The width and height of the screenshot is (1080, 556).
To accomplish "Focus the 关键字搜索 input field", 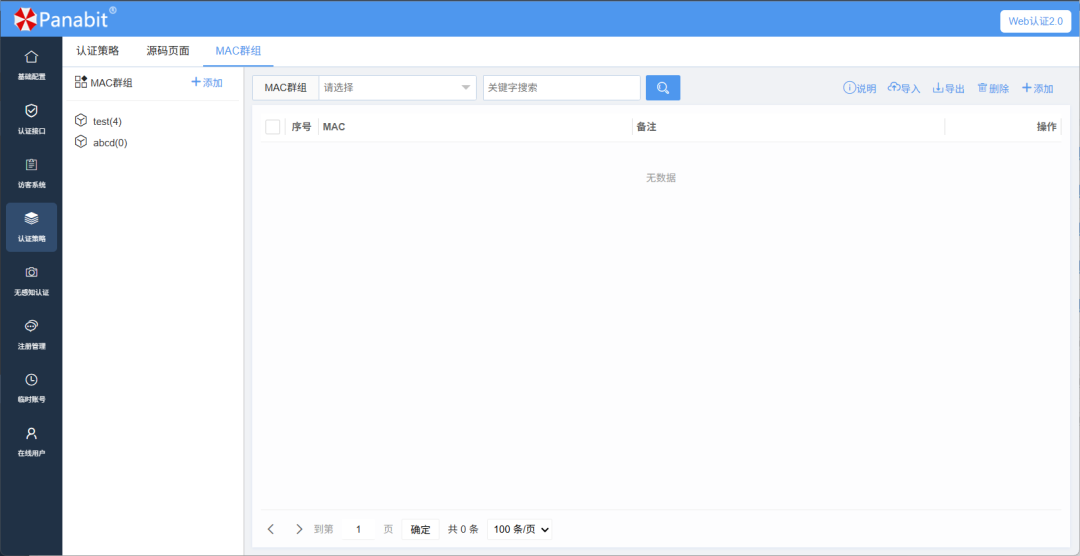I will point(562,87).
